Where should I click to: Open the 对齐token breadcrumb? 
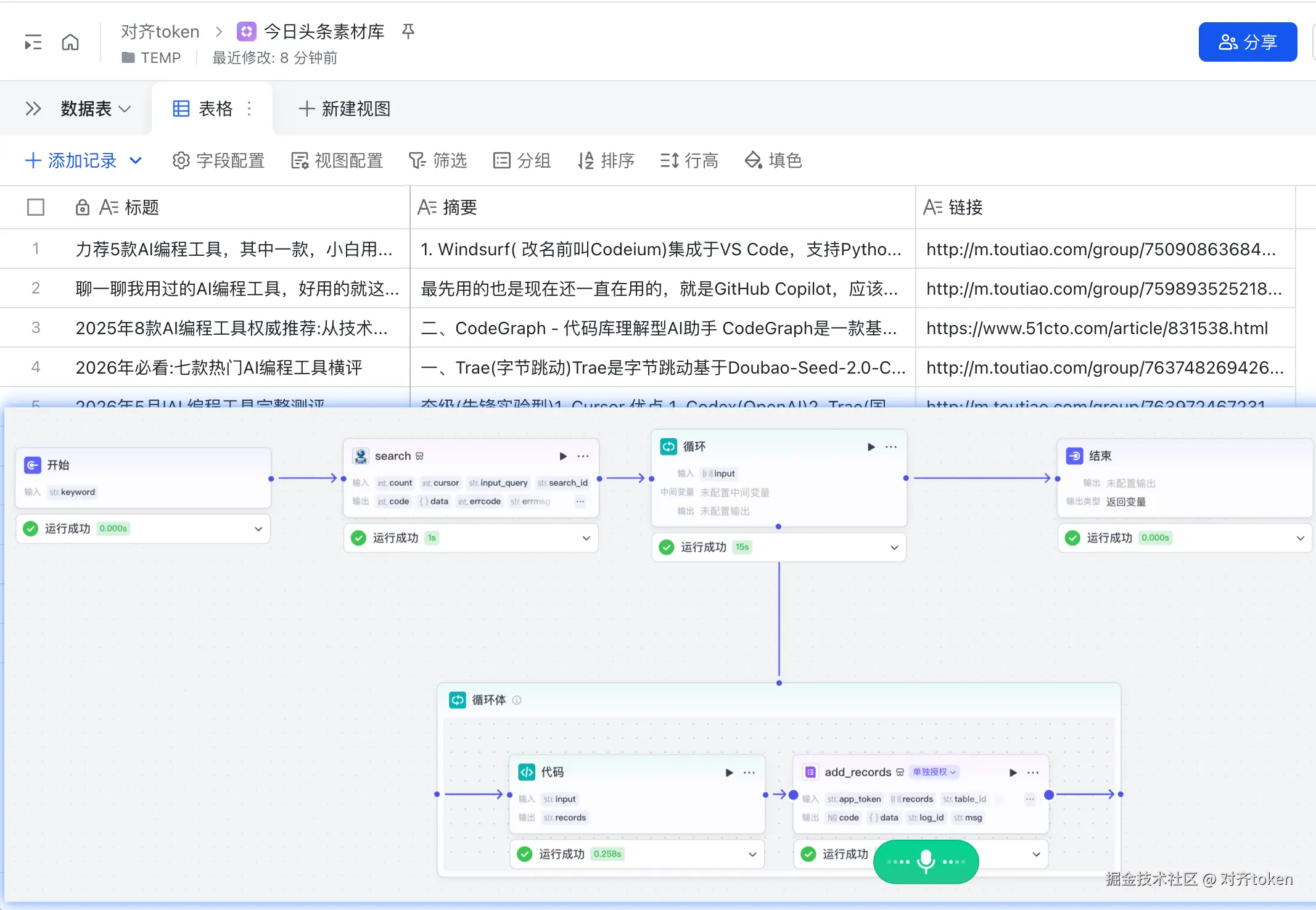[x=160, y=31]
